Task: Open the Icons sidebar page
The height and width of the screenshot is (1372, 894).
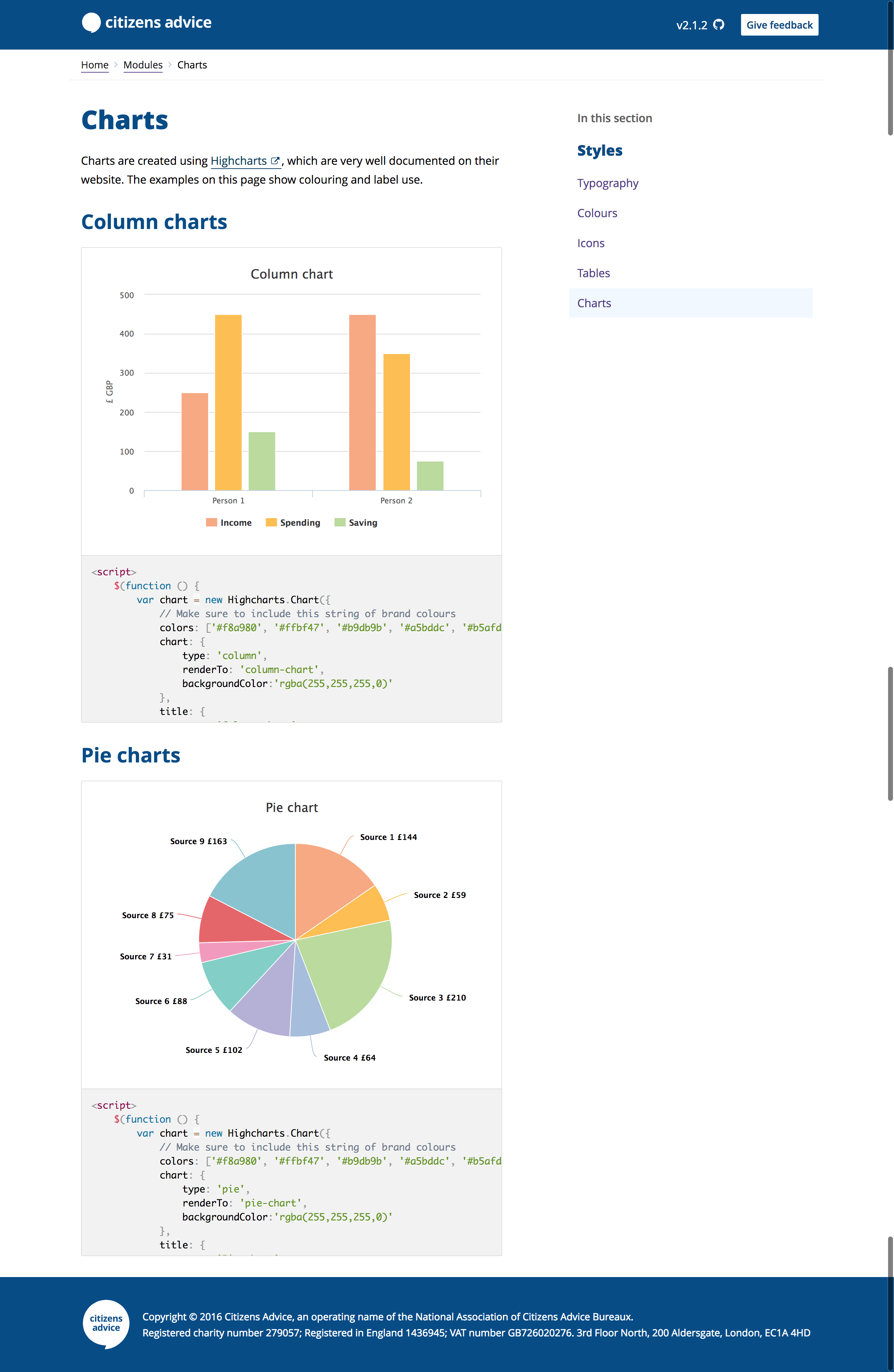Action: point(591,243)
